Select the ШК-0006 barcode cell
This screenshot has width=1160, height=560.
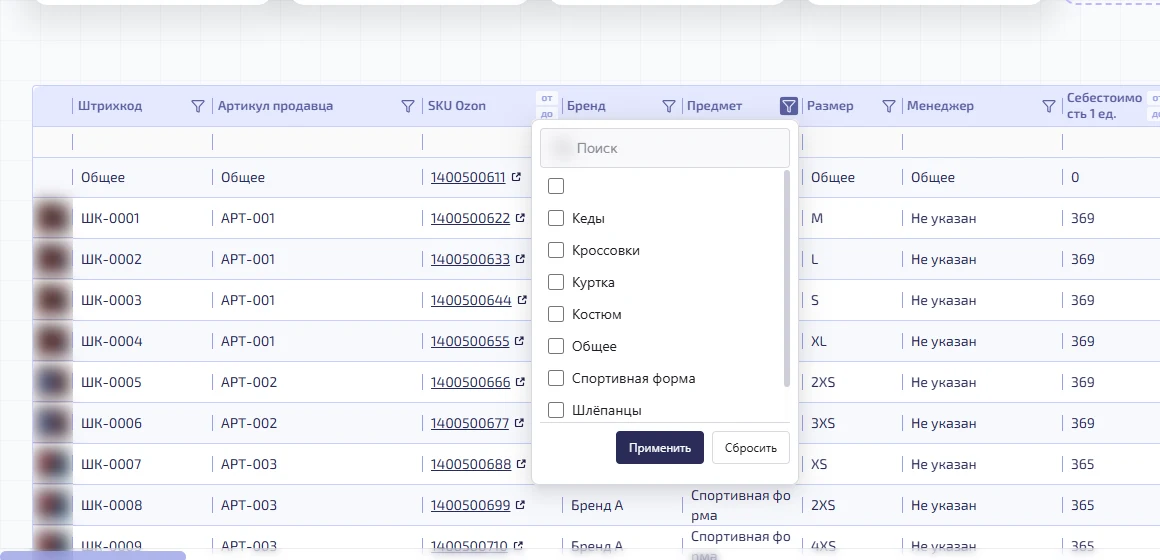click(110, 423)
